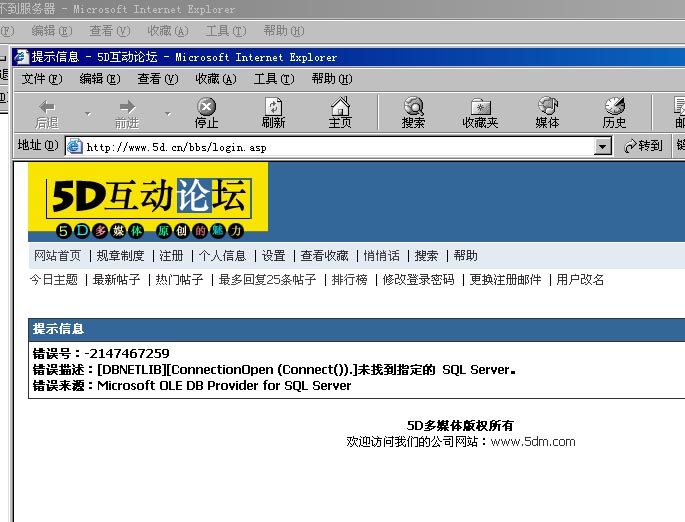685x522 pixels.
Task: Open Back button history dropdown arrow
Action: pyautogui.click(x=88, y=114)
